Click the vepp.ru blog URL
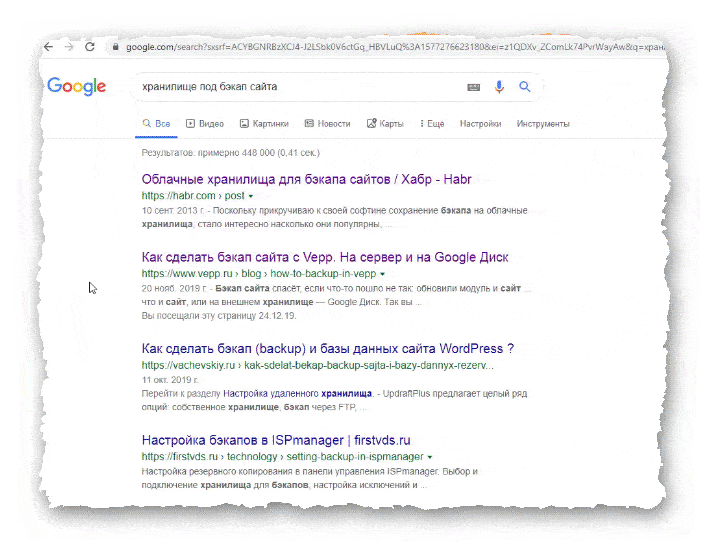704x544 pixels. tap(259, 273)
